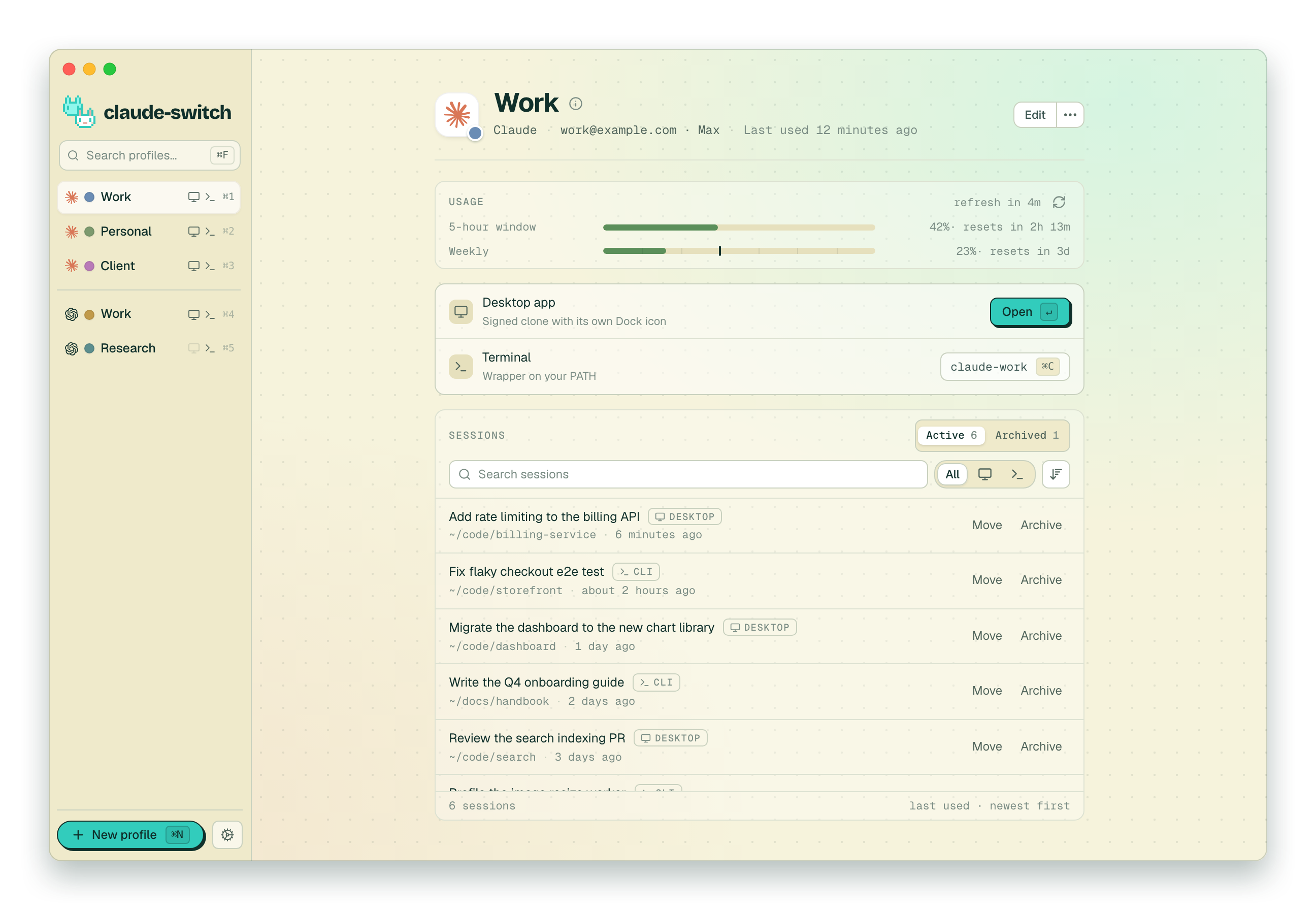Focus the Search sessions field
1316x910 pixels.
[688, 474]
